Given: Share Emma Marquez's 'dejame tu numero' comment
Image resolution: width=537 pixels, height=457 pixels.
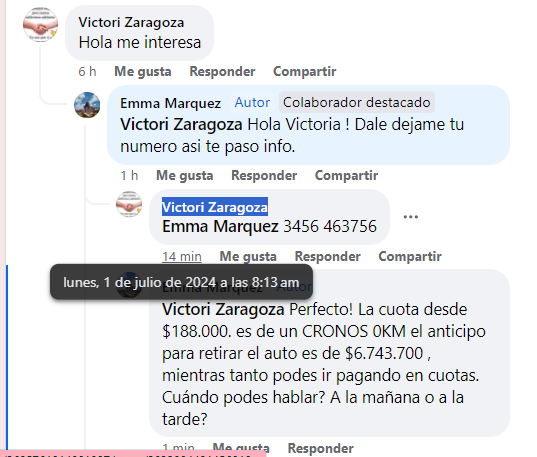Looking at the screenshot, I should 346,175.
